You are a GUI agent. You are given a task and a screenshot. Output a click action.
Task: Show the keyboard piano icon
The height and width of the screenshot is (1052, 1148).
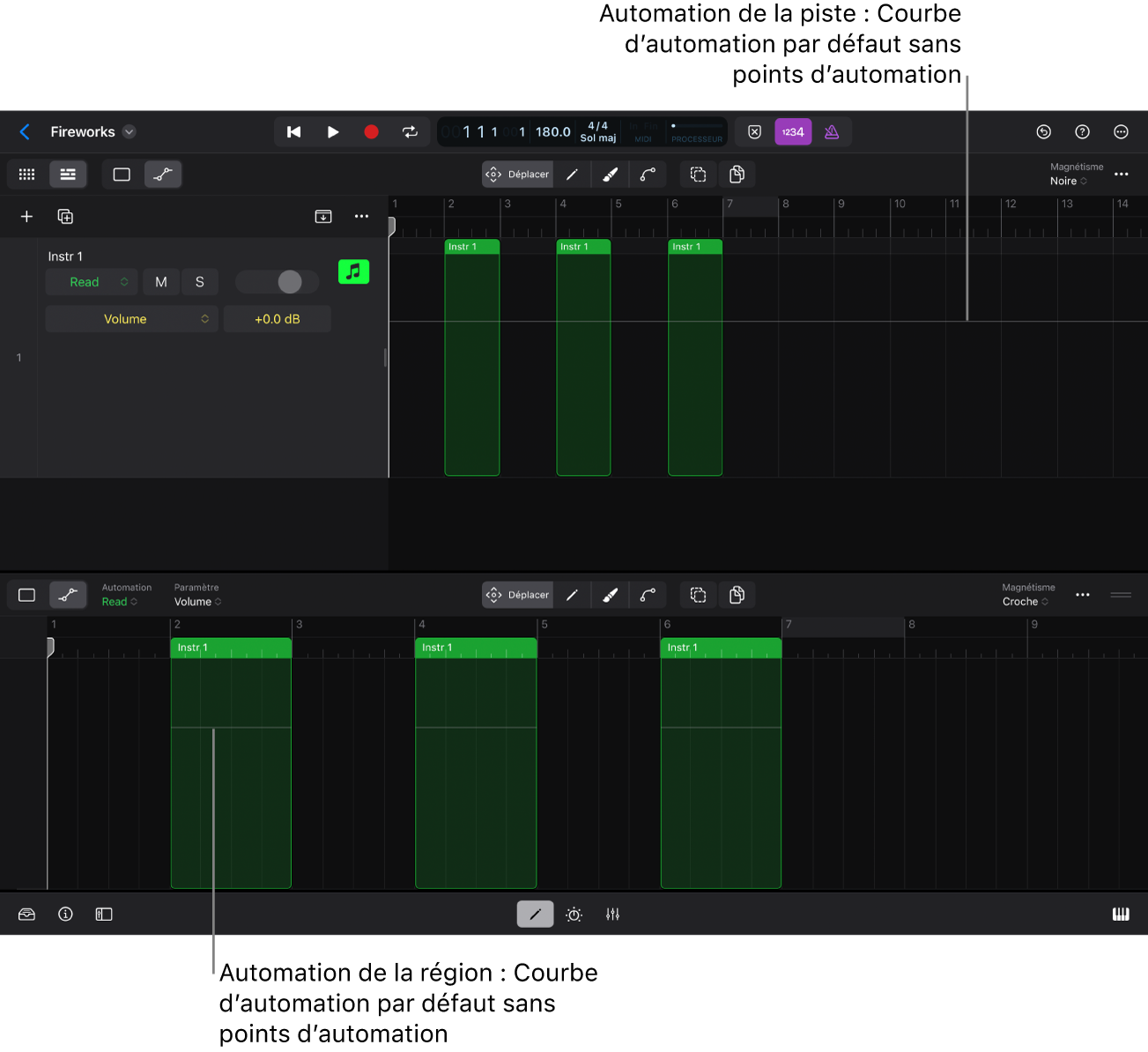[1120, 915]
